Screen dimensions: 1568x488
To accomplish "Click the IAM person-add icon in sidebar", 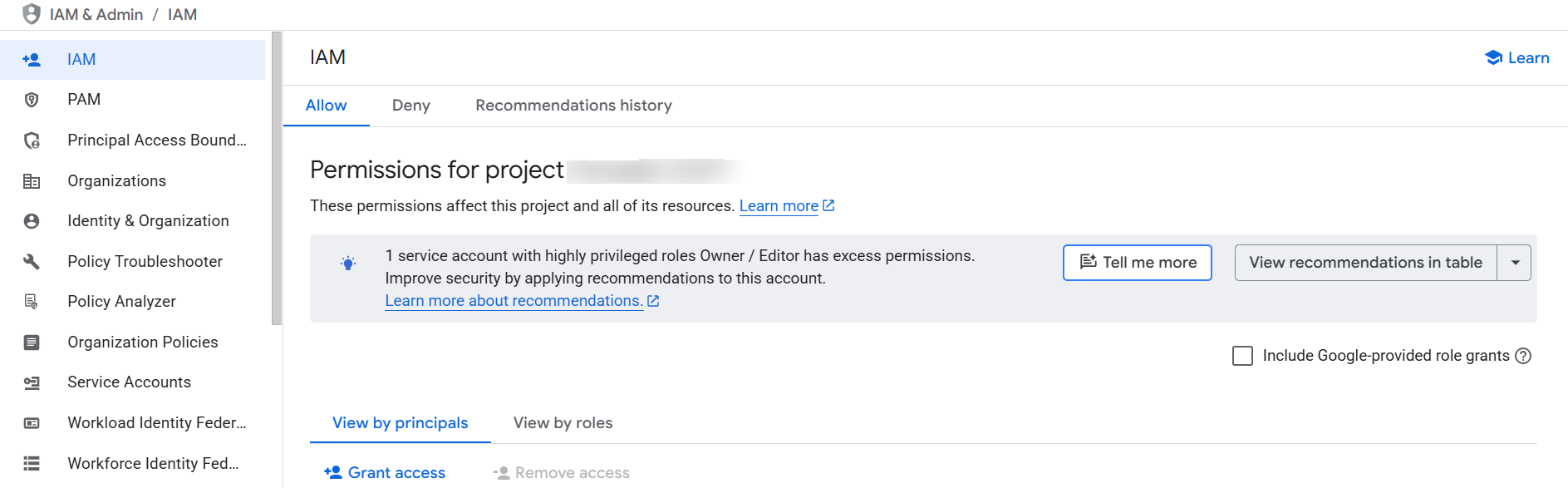I will click(x=32, y=60).
